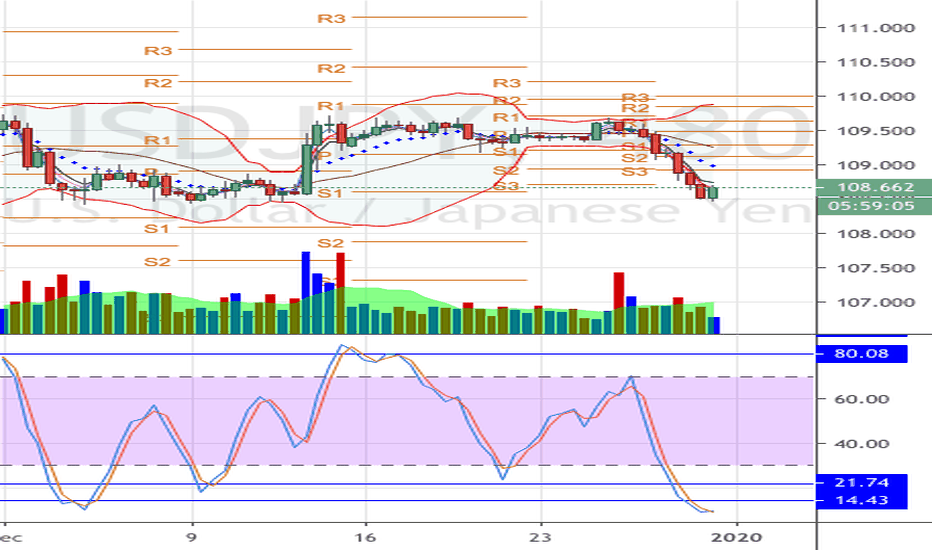Click the 107.000 price axis label

point(876,303)
